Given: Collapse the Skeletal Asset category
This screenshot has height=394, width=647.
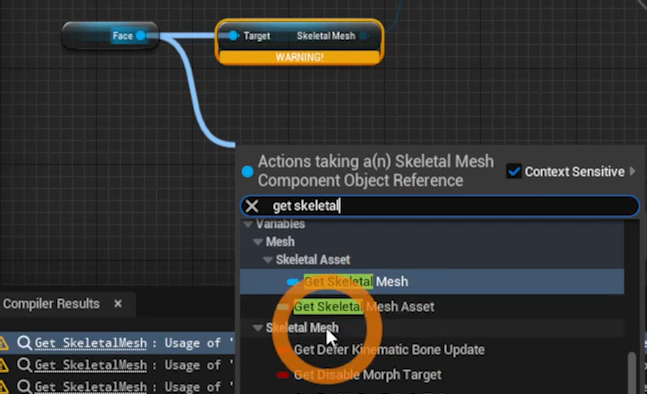Looking at the screenshot, I should [x=268, y=260].
